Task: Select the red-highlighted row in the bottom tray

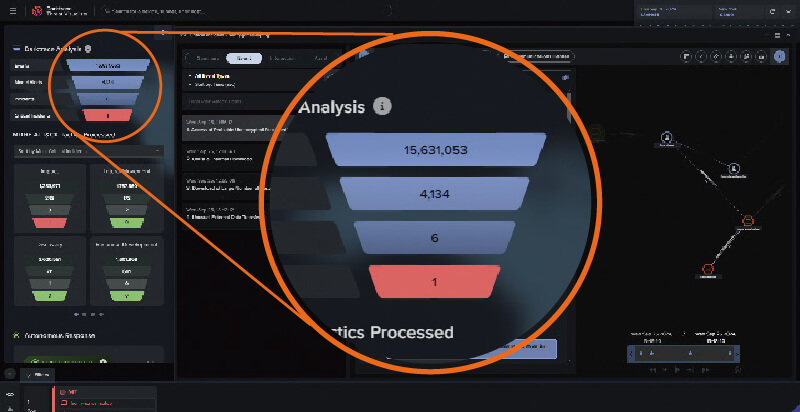Action: (105, 398)
